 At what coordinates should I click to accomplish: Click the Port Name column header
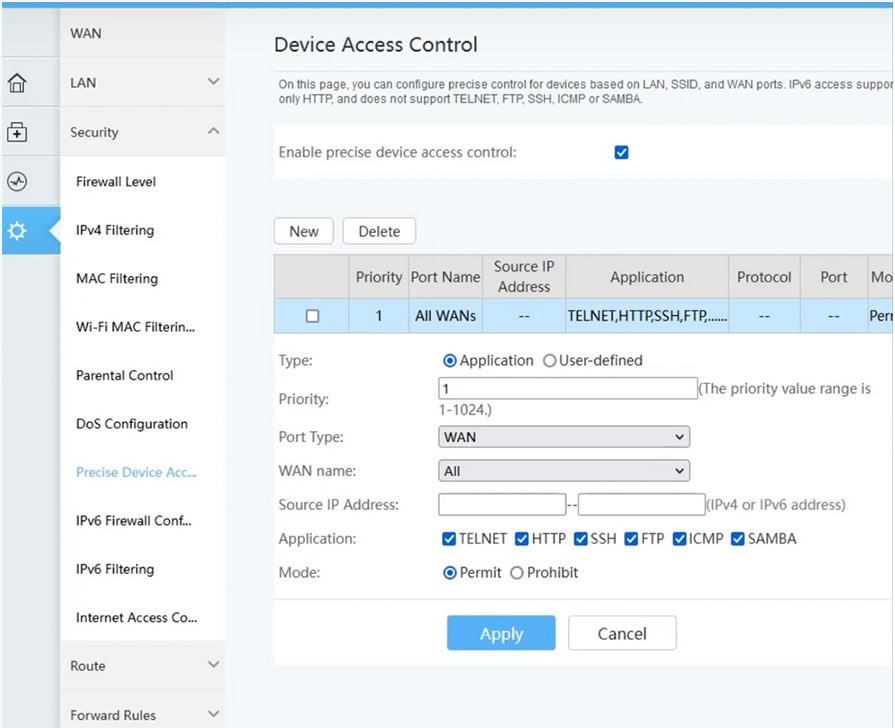tap(446, 277)
